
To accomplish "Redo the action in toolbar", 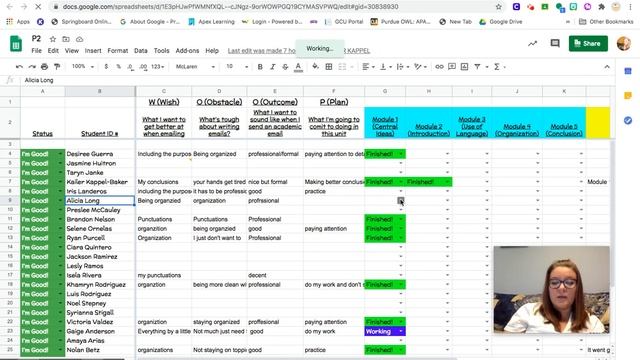I will (x=32, y=67).
